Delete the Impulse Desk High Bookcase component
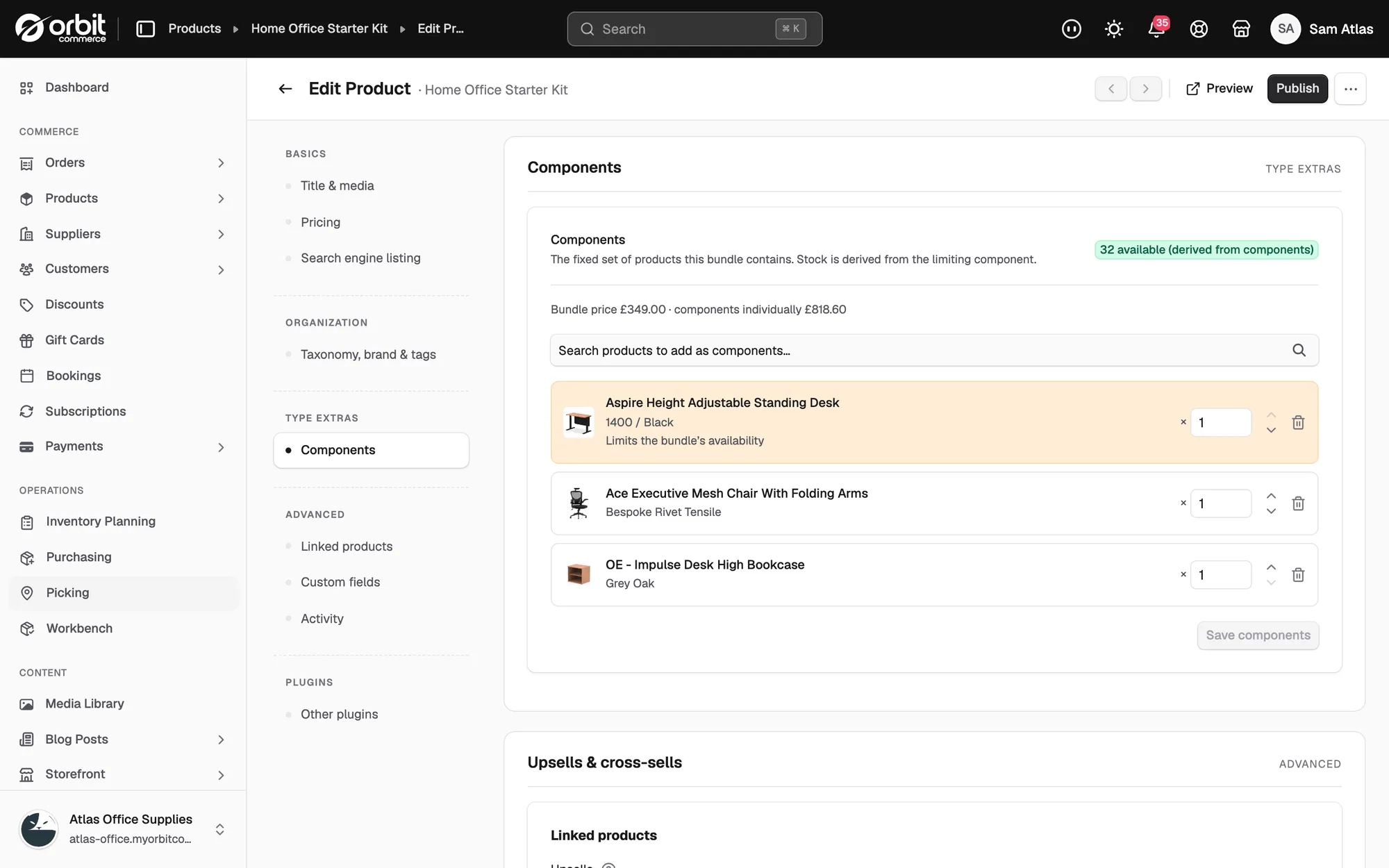1389x868 pixels. (1298, 575)
